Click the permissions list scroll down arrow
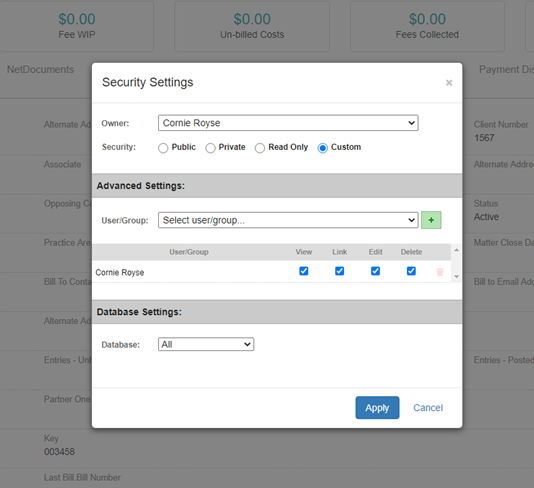 (456, 277)
